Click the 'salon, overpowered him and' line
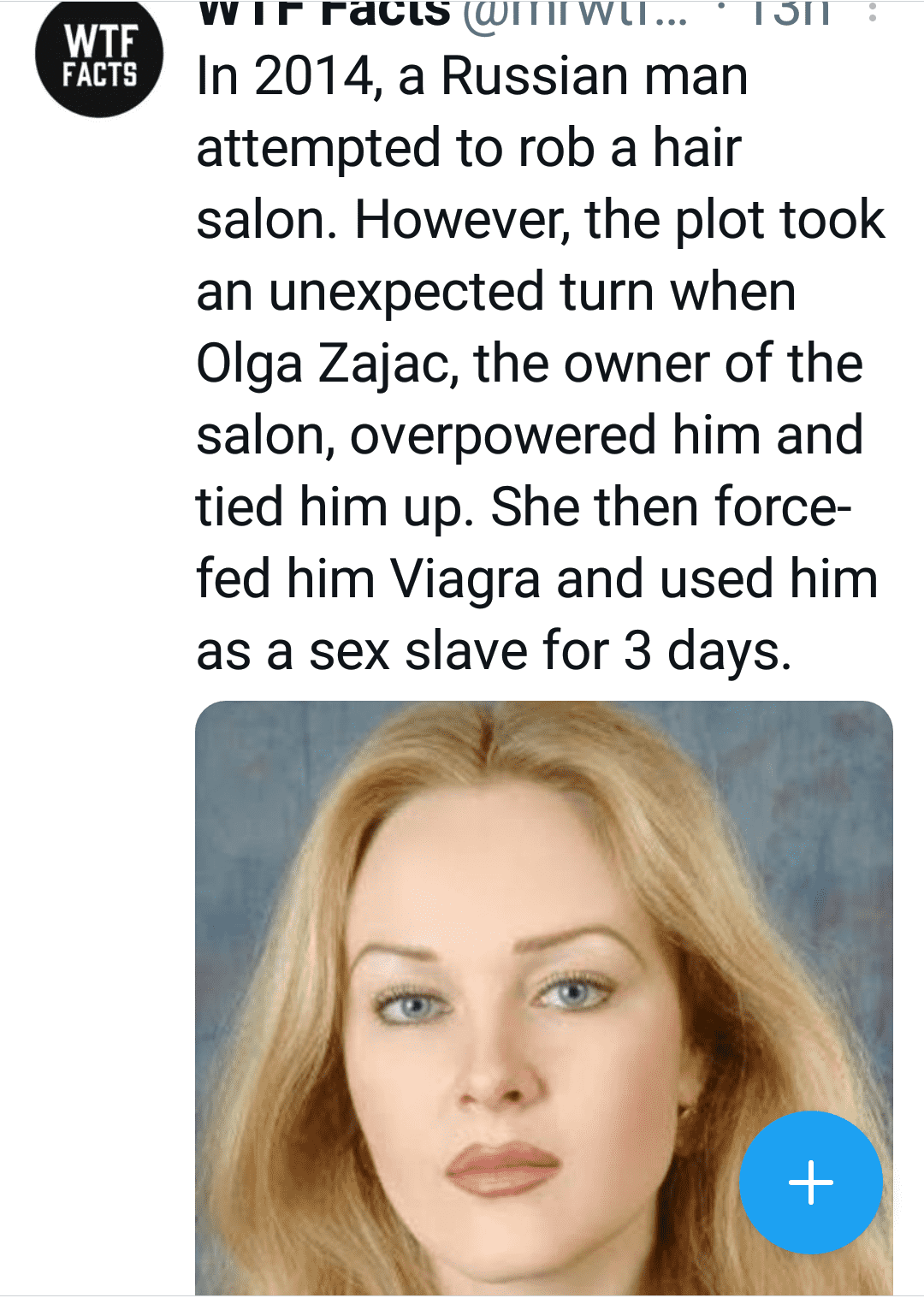The width and height of the screenshot is (924, 1298). [530, 436]
